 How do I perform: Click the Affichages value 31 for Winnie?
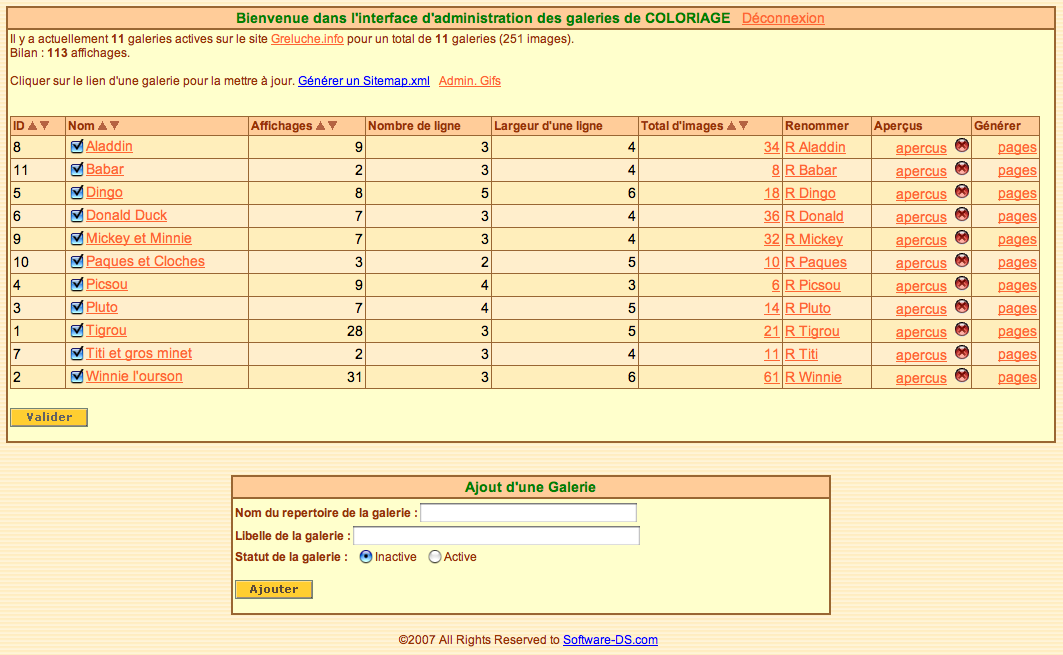(355, 377)
